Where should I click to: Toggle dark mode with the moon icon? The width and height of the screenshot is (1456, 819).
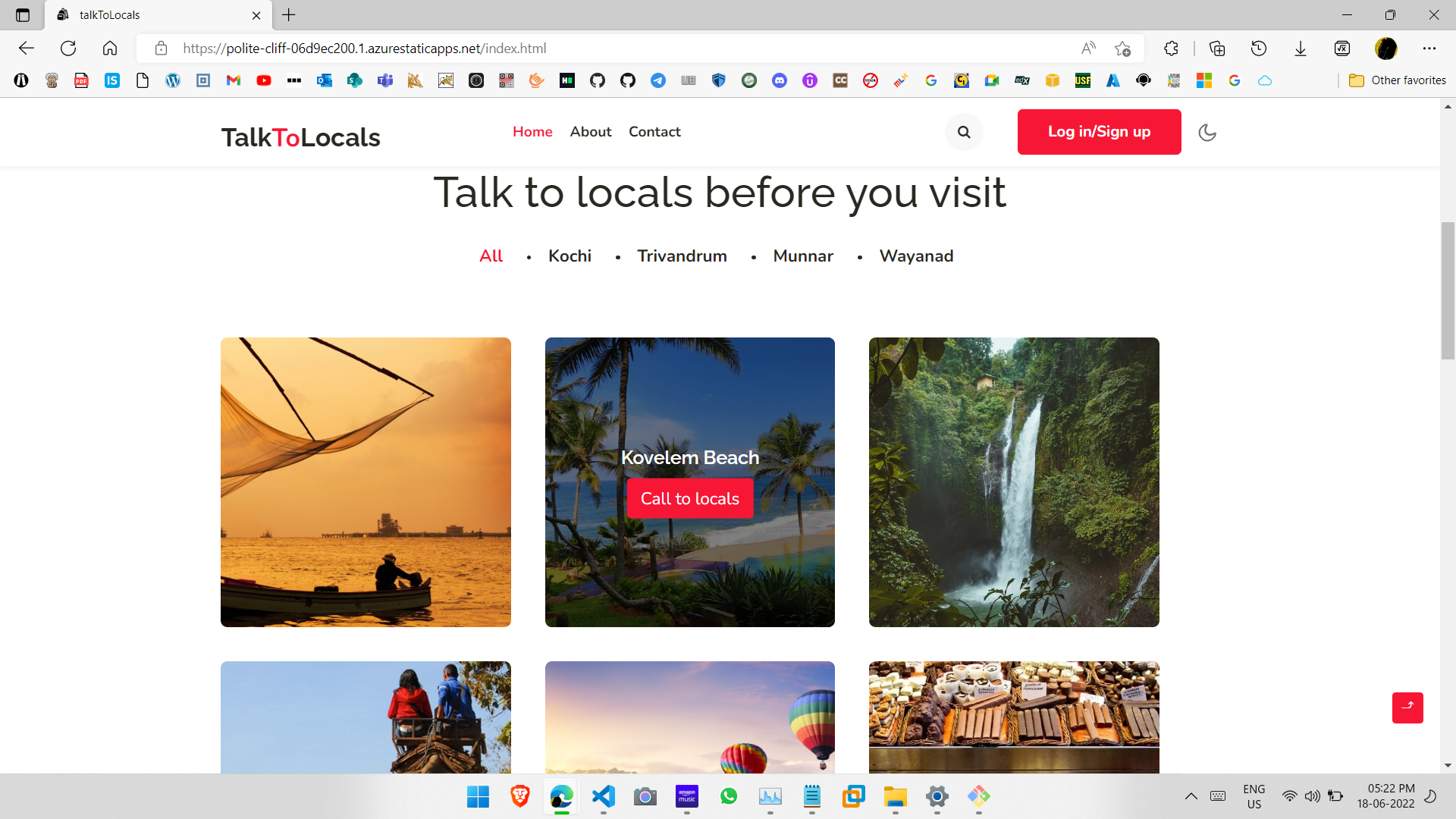(1207, 133)
